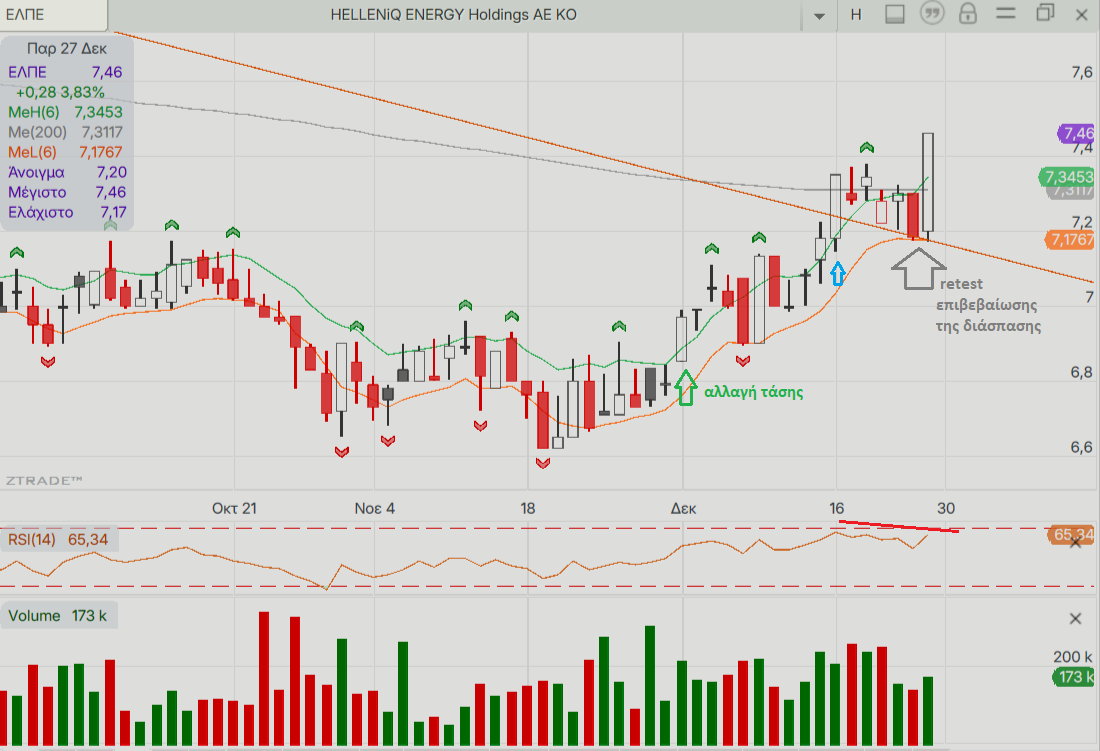Screen dimensions: 1100x751
Task: Select the ΕΛΠΕ 7,46 row in the data box
Action: click(x=65, y=72)
